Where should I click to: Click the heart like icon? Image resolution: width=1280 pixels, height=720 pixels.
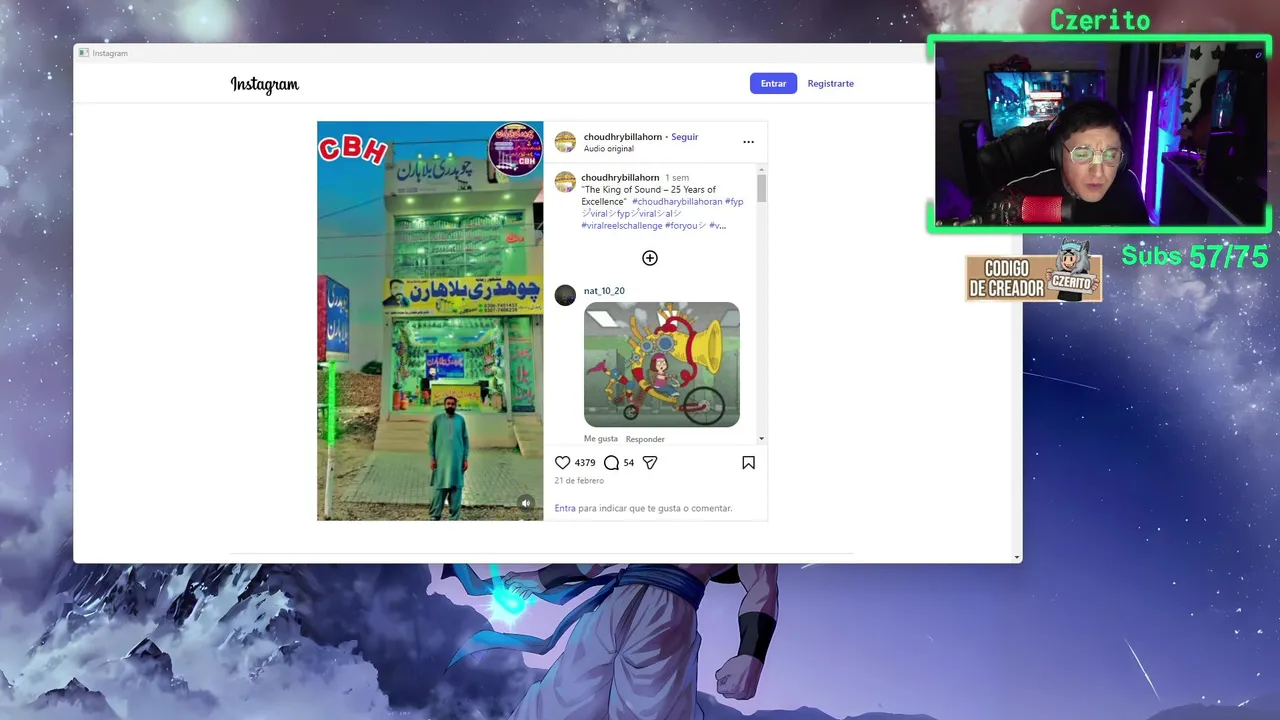tap(563, 463)
